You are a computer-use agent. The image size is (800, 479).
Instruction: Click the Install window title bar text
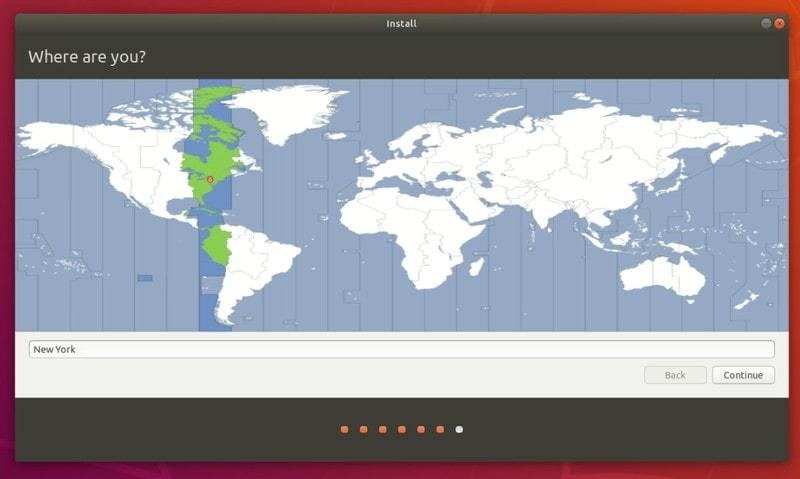[x=400, y=23]
